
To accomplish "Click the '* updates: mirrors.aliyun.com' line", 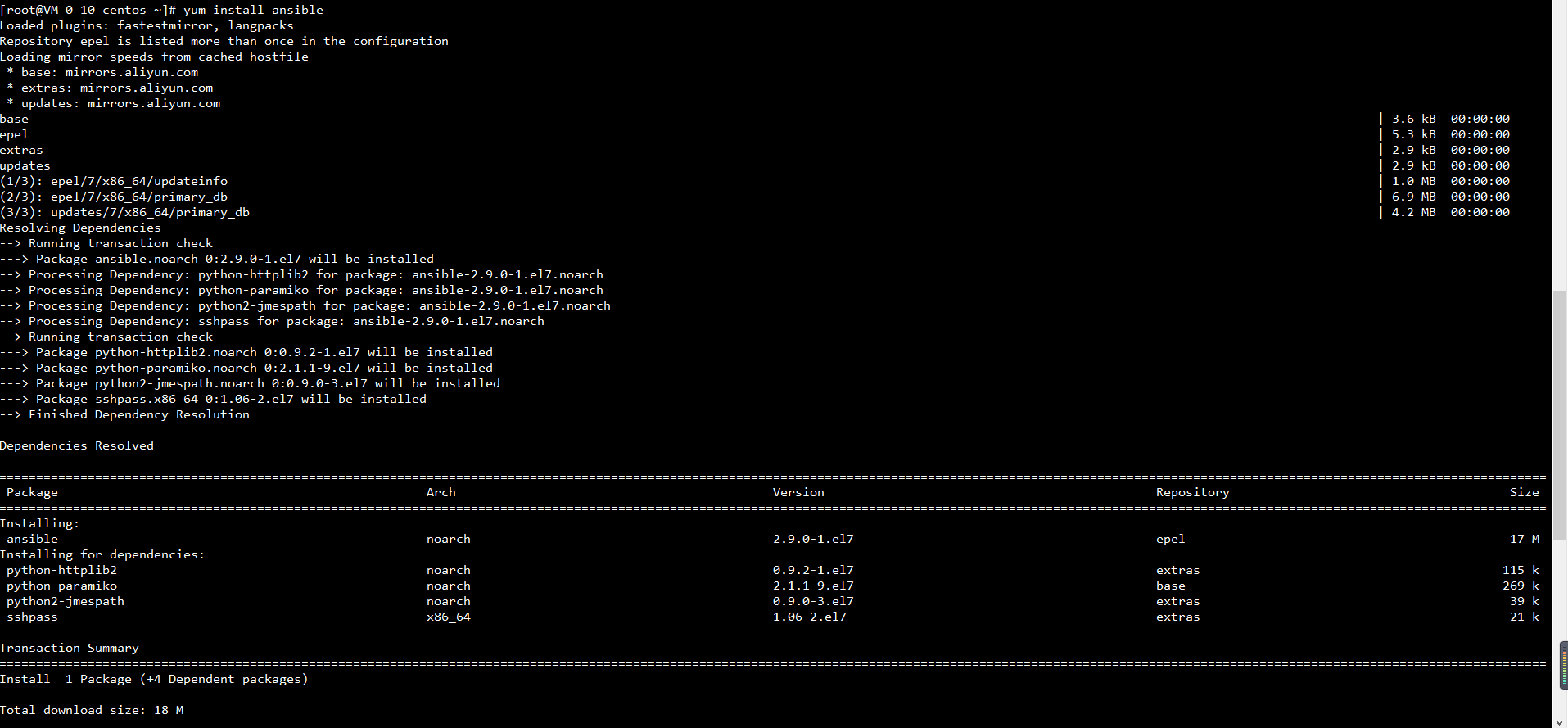I will (x=113, y=103).
